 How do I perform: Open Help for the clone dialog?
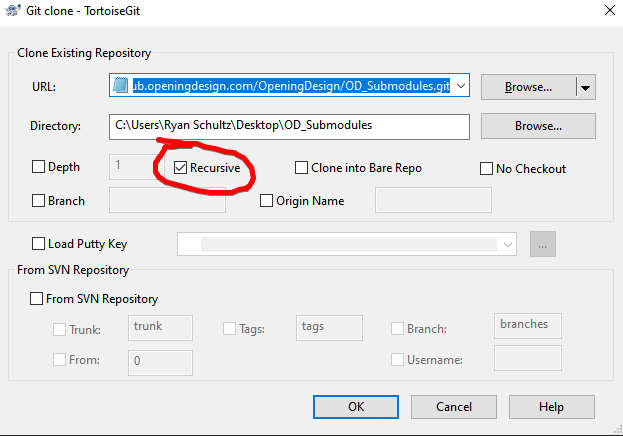(551, 407)
